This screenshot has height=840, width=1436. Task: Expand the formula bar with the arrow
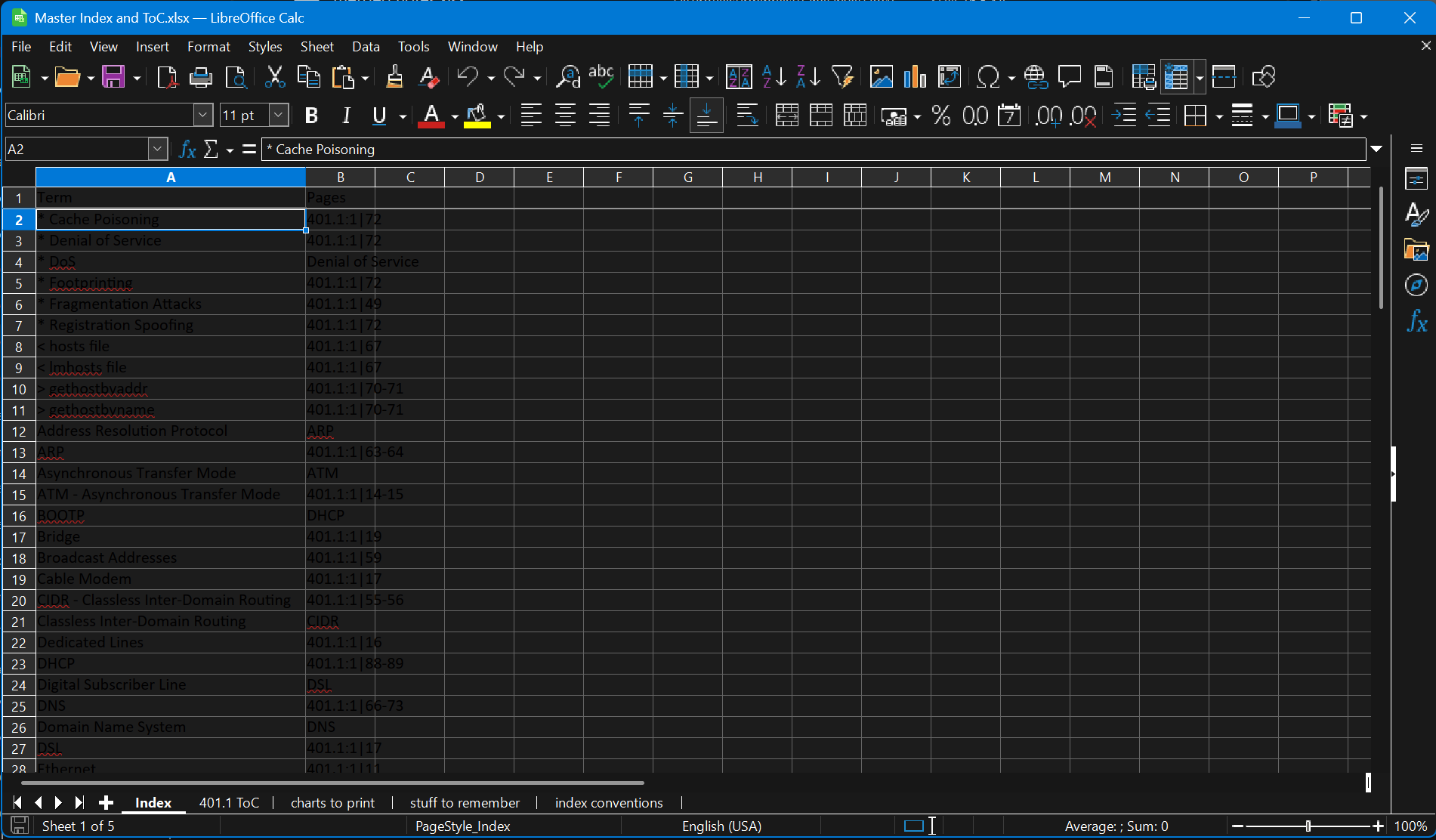click(x=1377, y=149)
